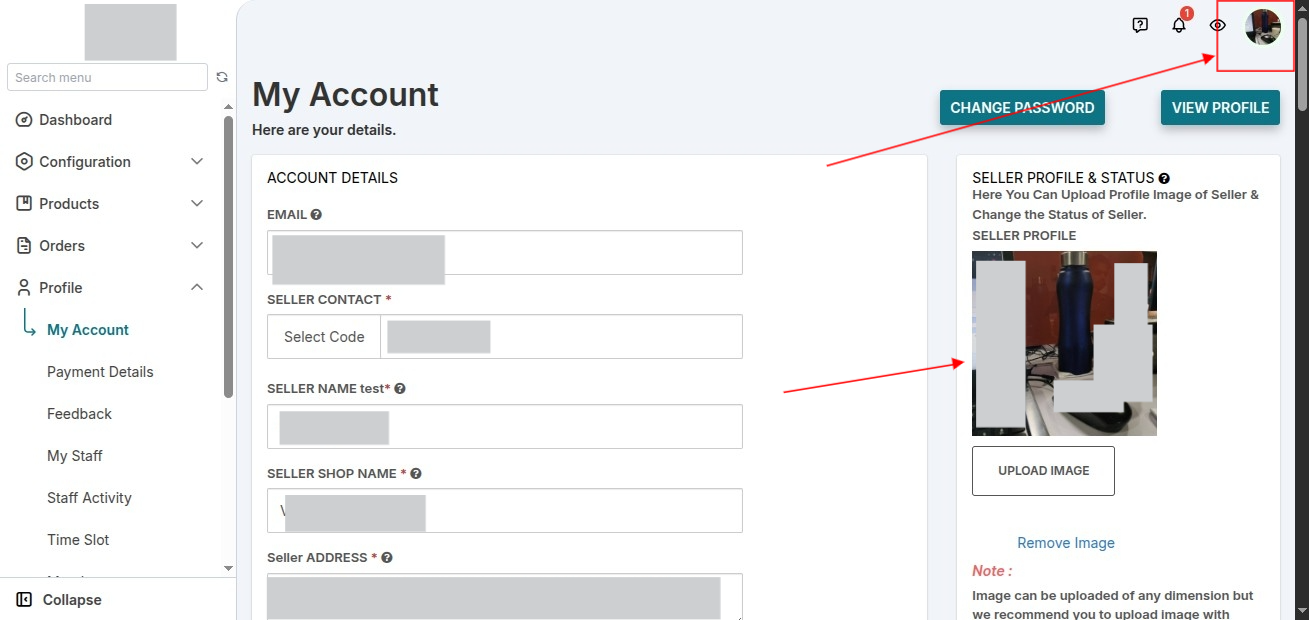Open notifications bell icon
Image resolution: width=1309 pixels, height=620 pixels.
1179,25
